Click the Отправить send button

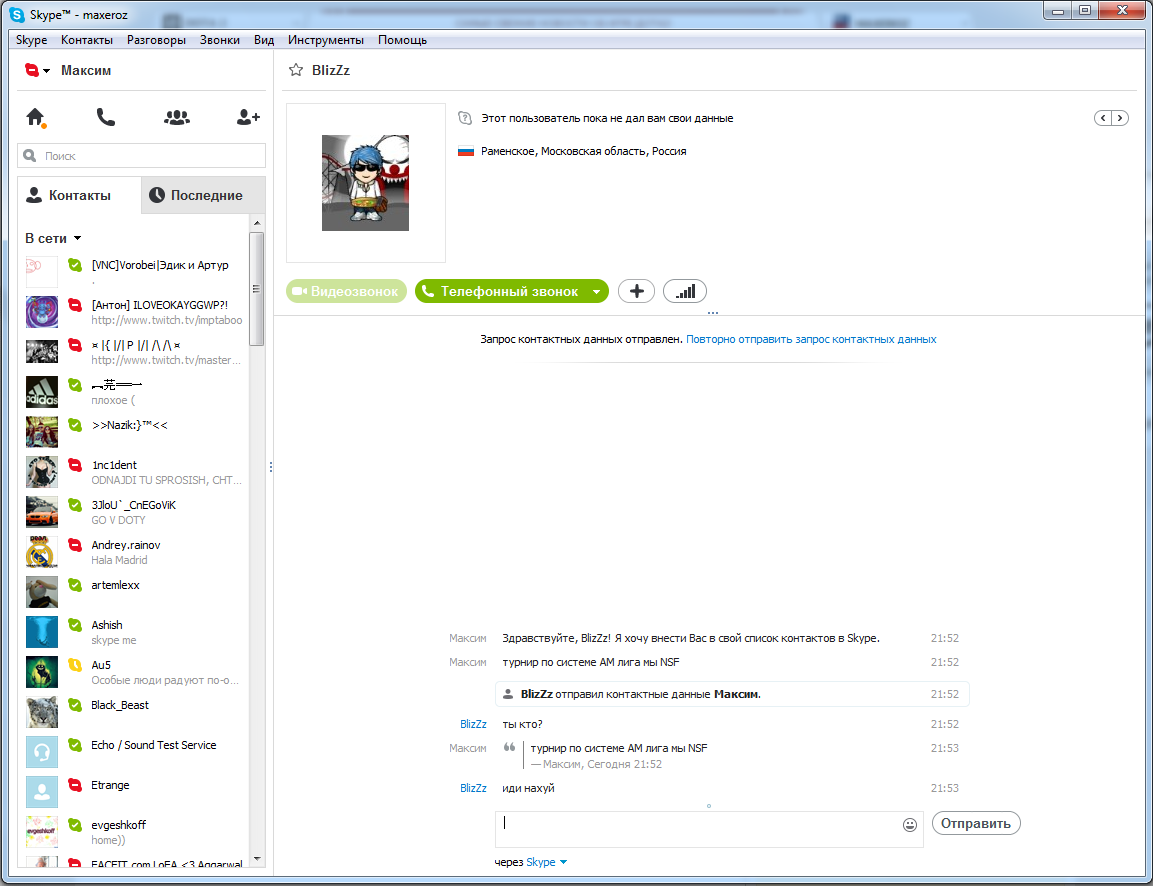coord(976,824)
